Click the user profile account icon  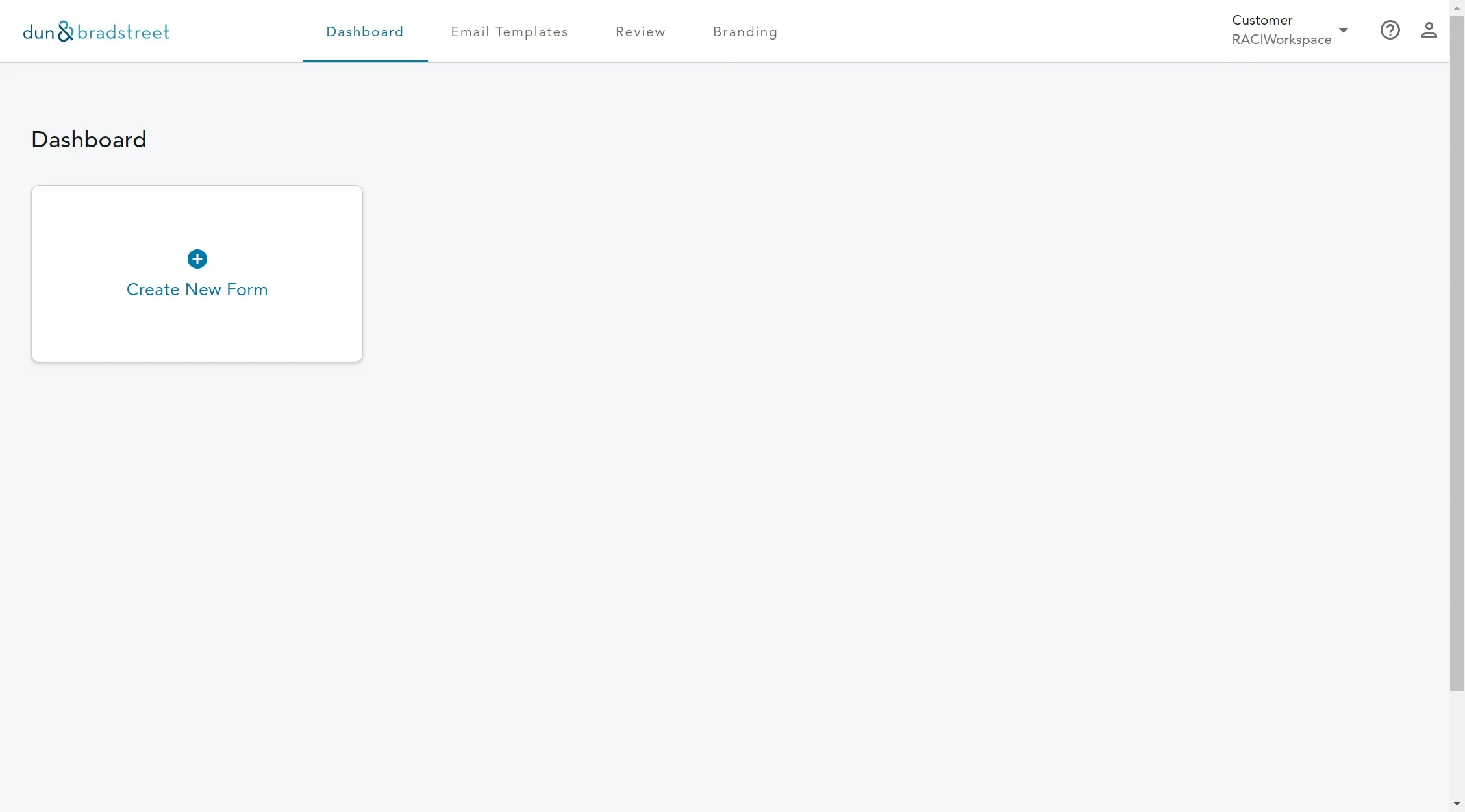pyautogui.click(x=1429, y=30)
